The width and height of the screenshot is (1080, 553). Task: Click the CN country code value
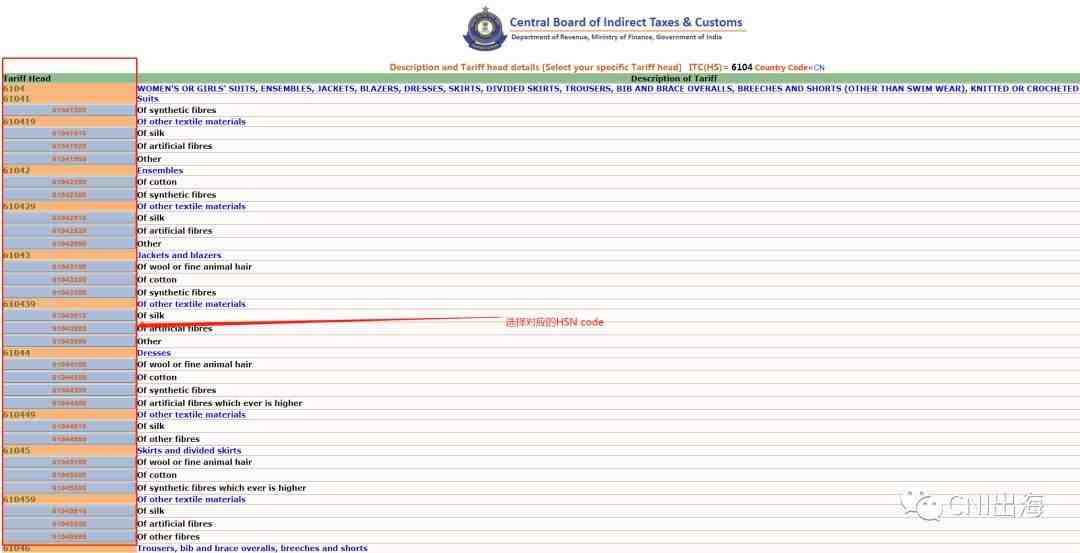tap(819, 68)
